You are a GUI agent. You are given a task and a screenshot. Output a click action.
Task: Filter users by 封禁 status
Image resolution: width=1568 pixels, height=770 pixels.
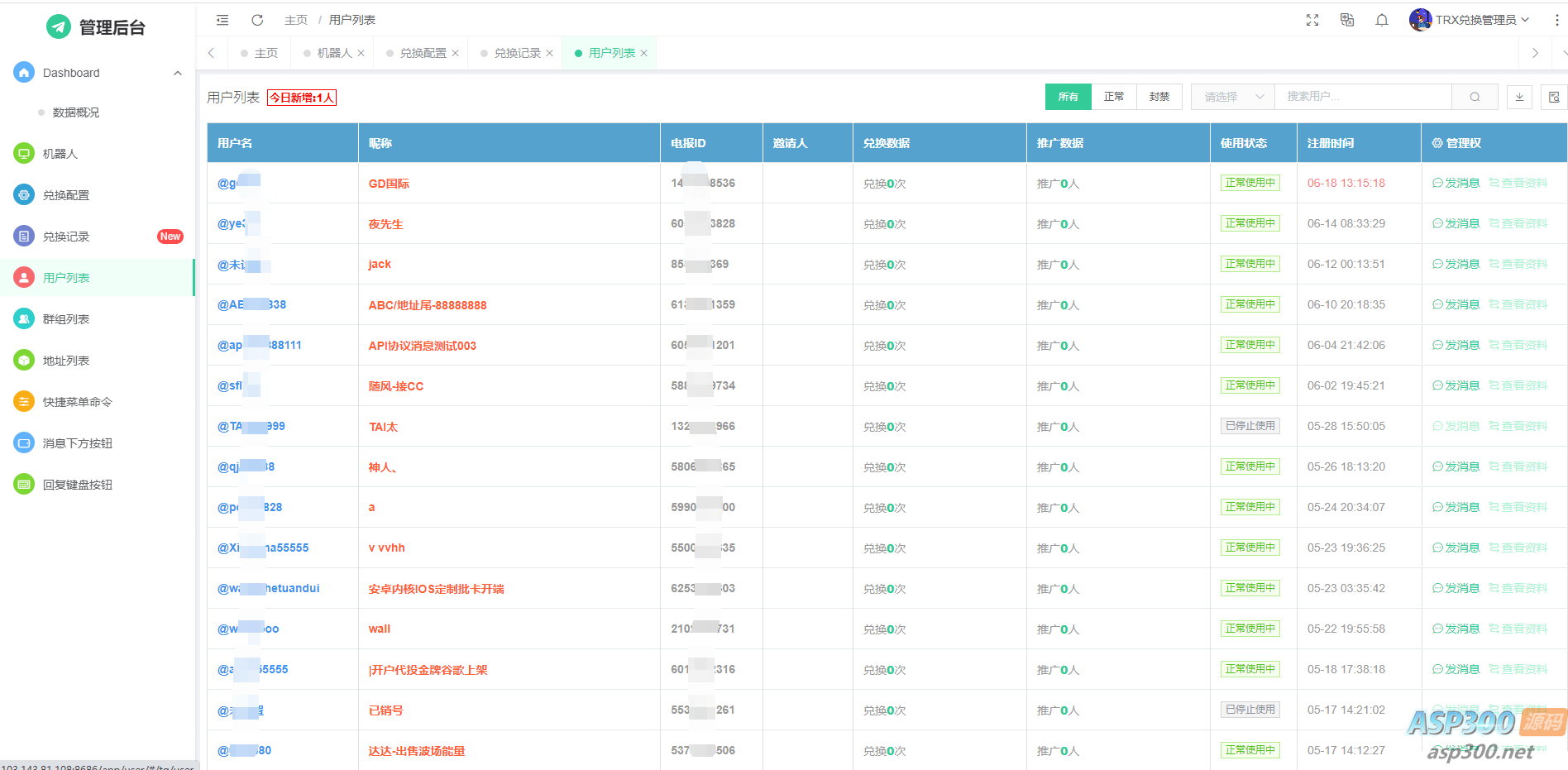(x=1159, y=97)
